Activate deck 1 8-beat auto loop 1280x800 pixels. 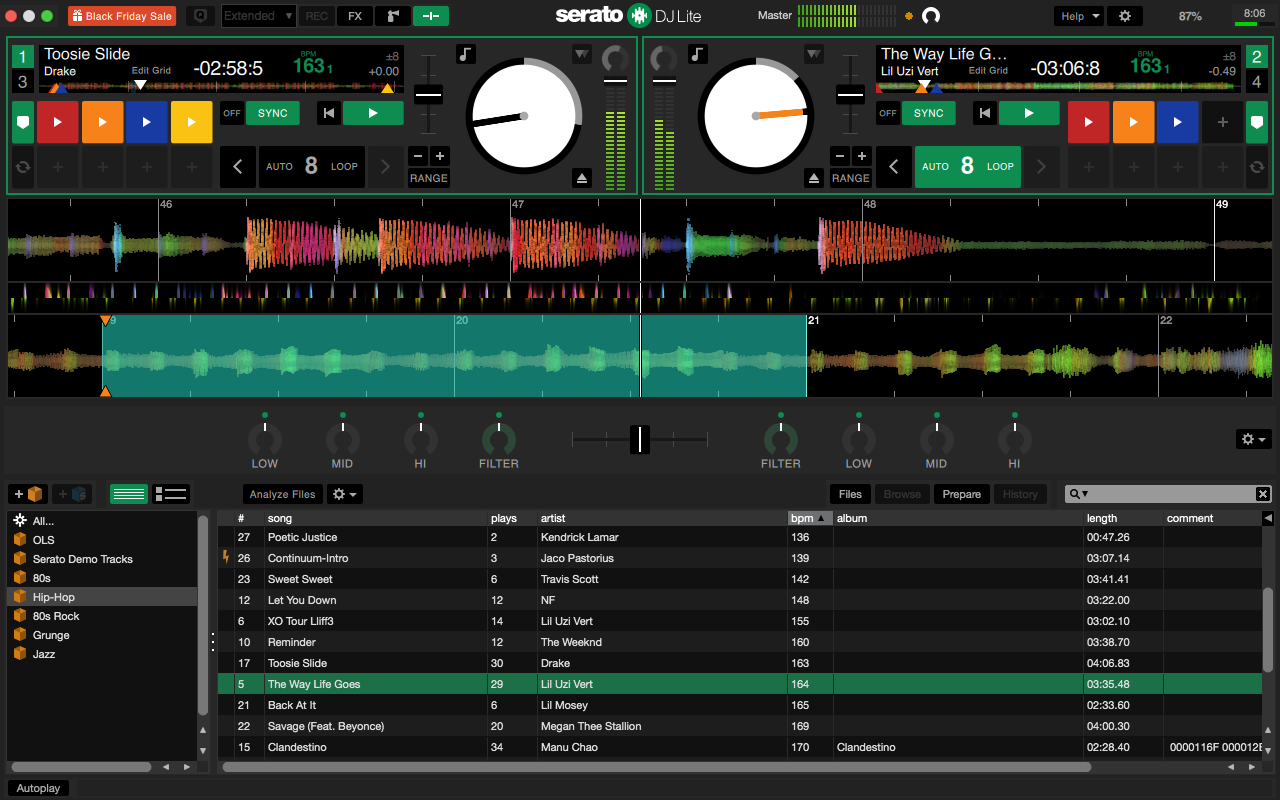311,167
